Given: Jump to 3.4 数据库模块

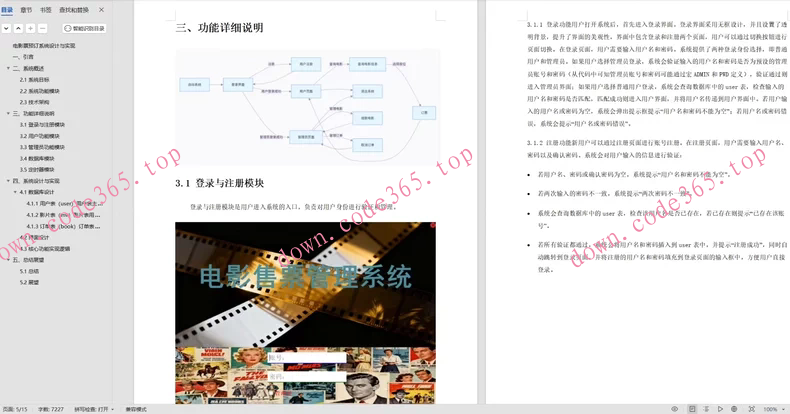Looking at the screenshot, I should 37,158.
